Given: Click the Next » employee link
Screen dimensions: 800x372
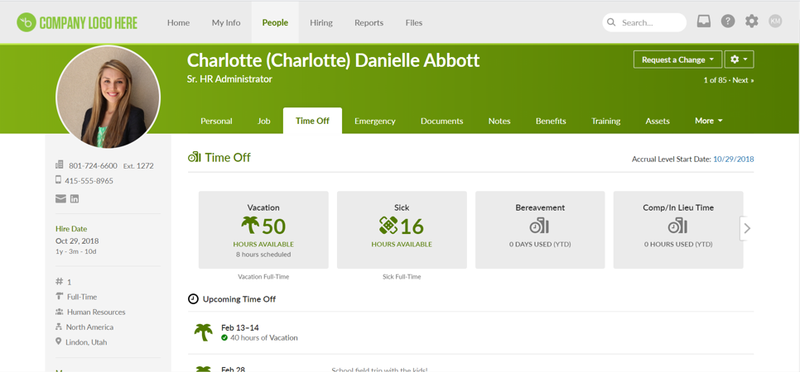Looking at the screenshot, I should (x=743, y=80).
